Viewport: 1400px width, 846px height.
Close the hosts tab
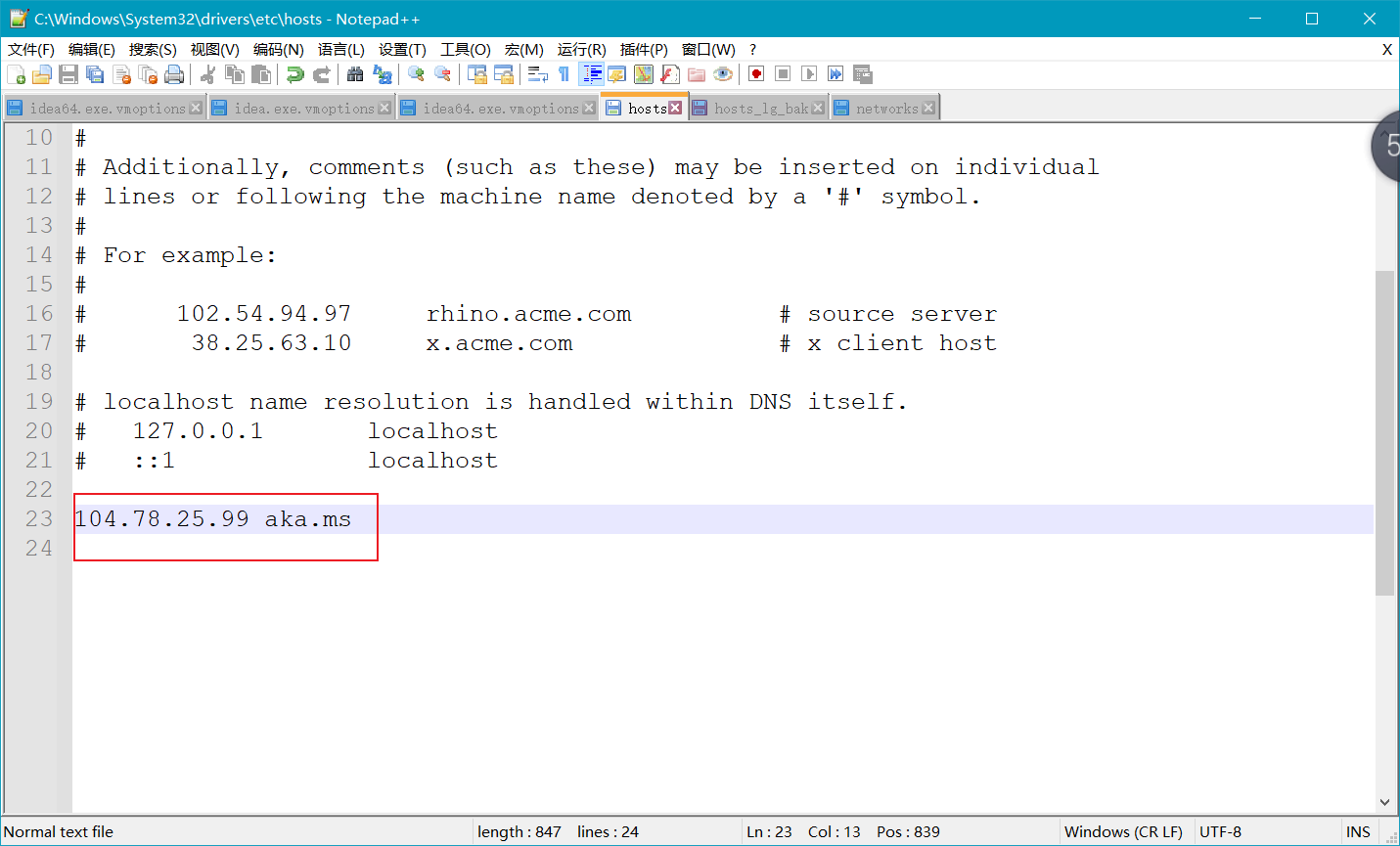coord(675,108)
